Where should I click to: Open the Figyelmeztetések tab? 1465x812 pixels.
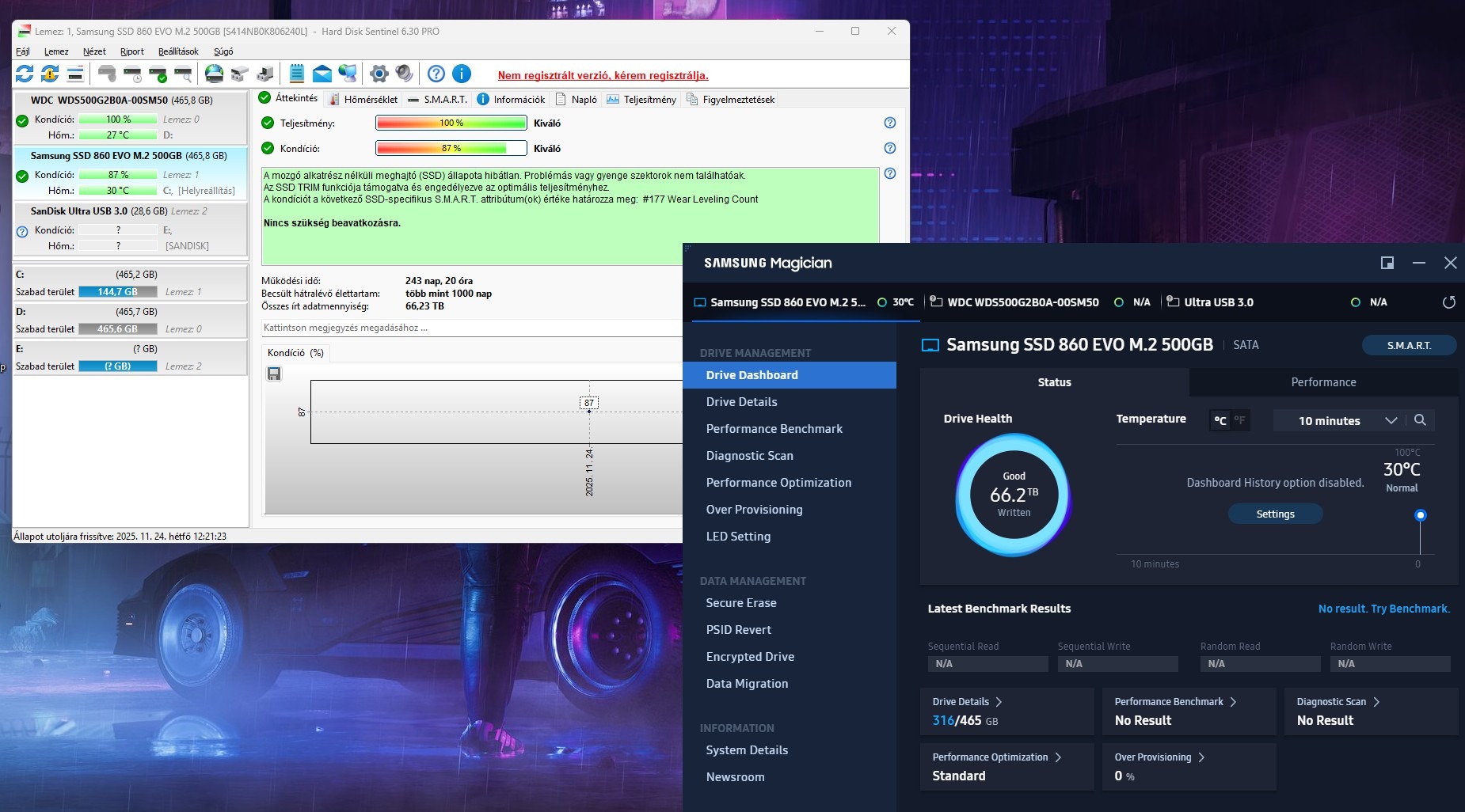click(x=731, y=99)
